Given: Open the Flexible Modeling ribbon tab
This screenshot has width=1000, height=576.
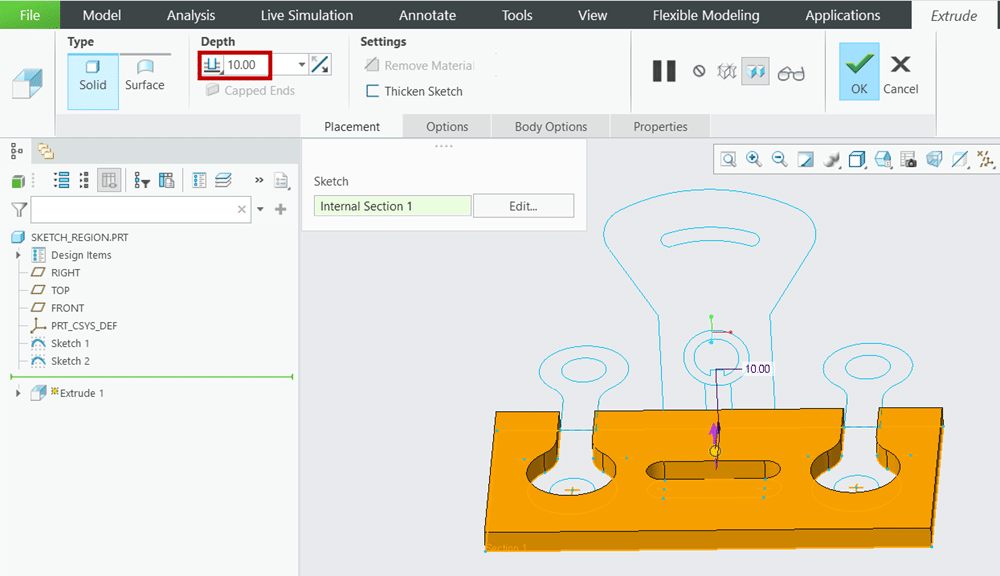Looking at the screenshot, I should 705,15.
